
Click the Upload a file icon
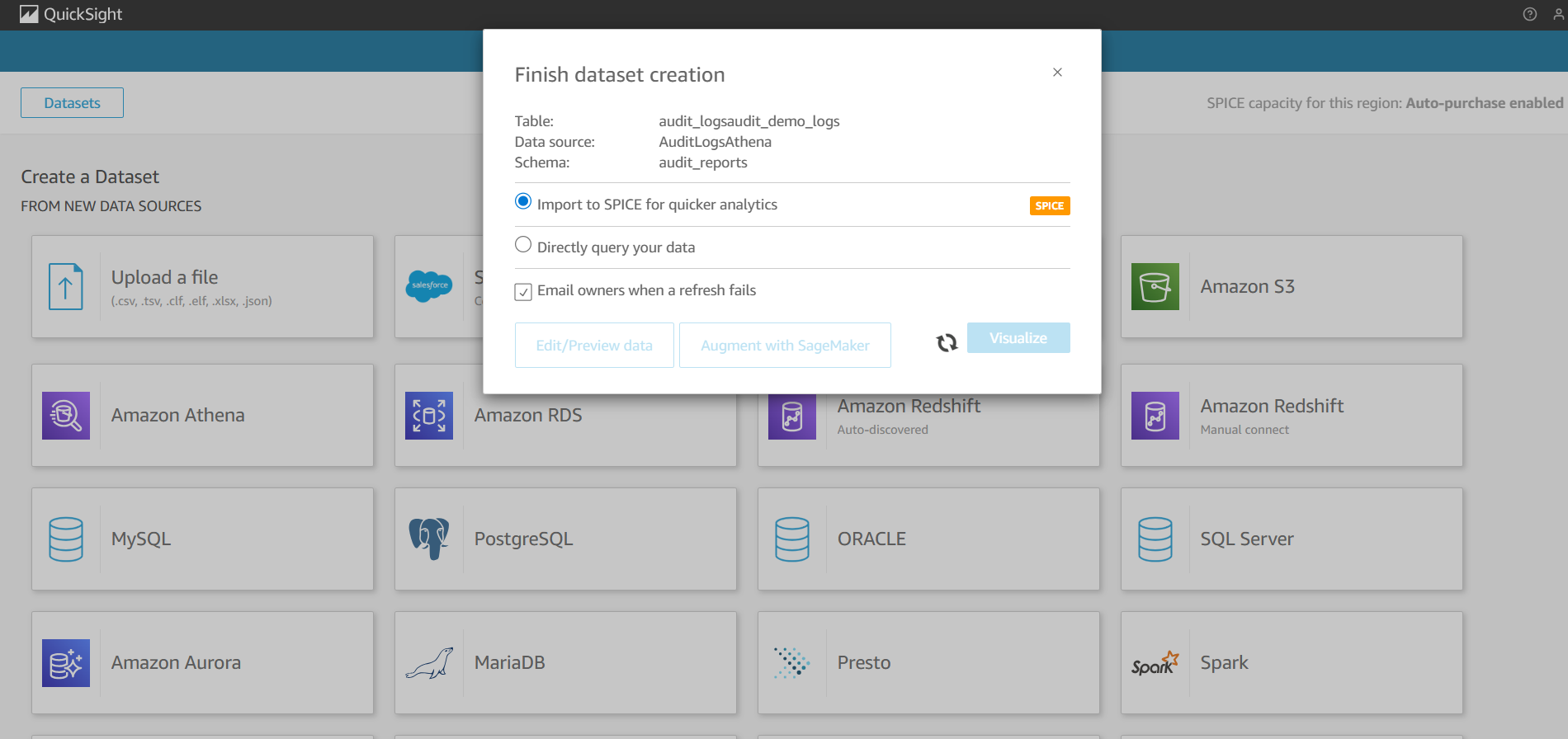click(x=66, y=286)
